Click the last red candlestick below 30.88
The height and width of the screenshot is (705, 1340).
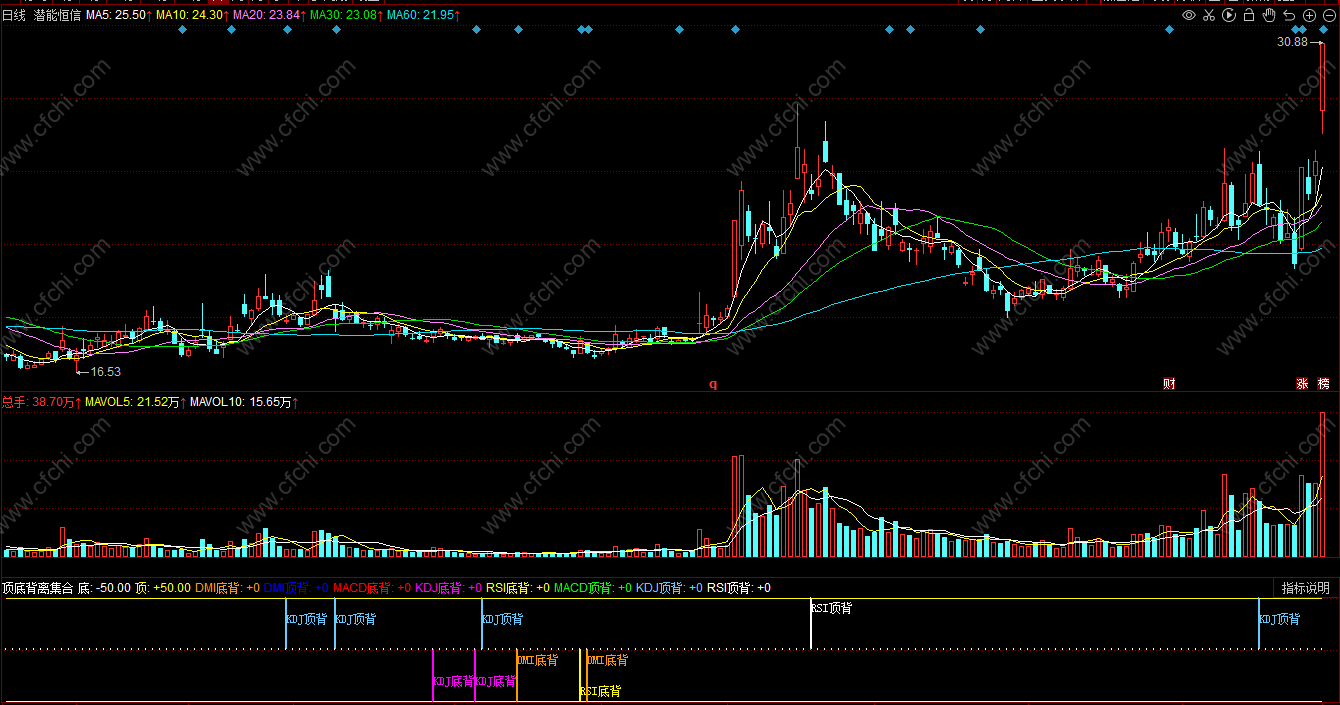pyautogui.click(x=1323, y=88)
